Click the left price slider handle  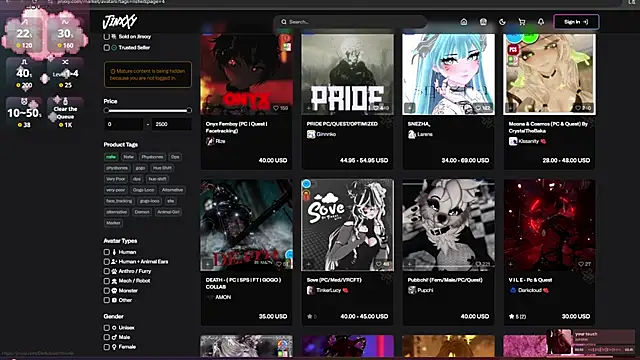pos(107,111)
